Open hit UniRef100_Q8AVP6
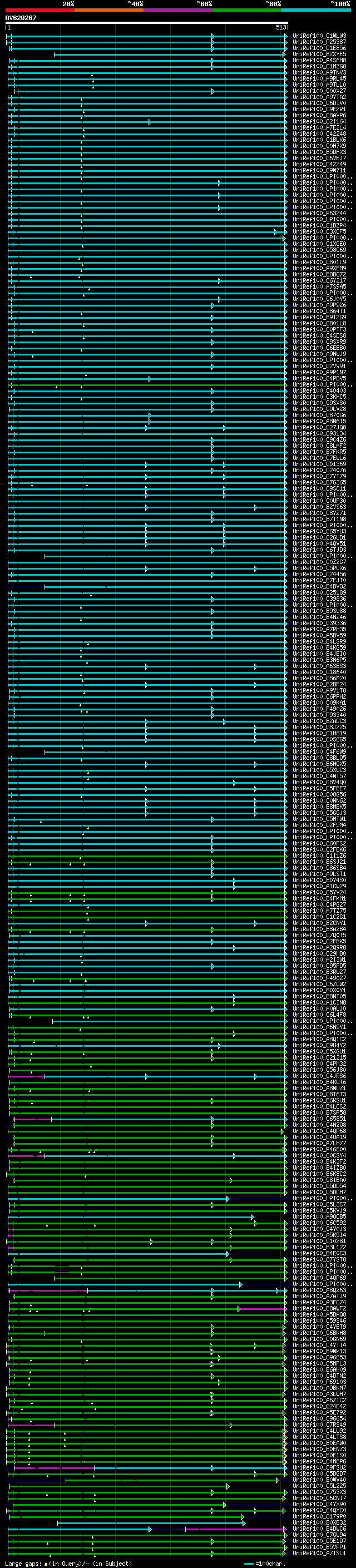The height and width of the screenshot is (1568, 356). 319,115
